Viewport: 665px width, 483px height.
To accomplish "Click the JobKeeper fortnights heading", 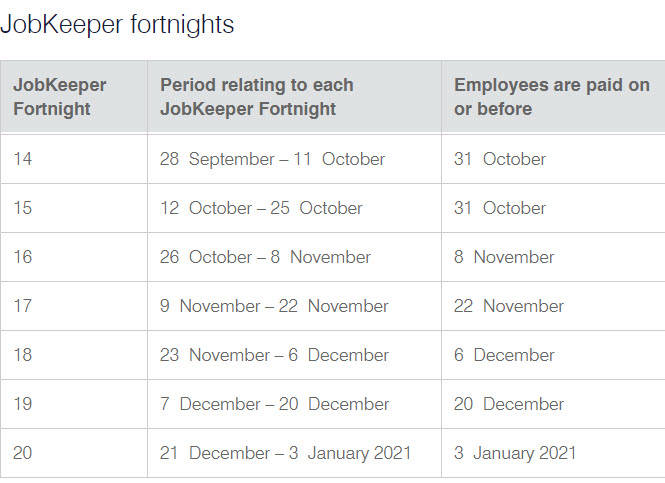I will coord(117,25).
